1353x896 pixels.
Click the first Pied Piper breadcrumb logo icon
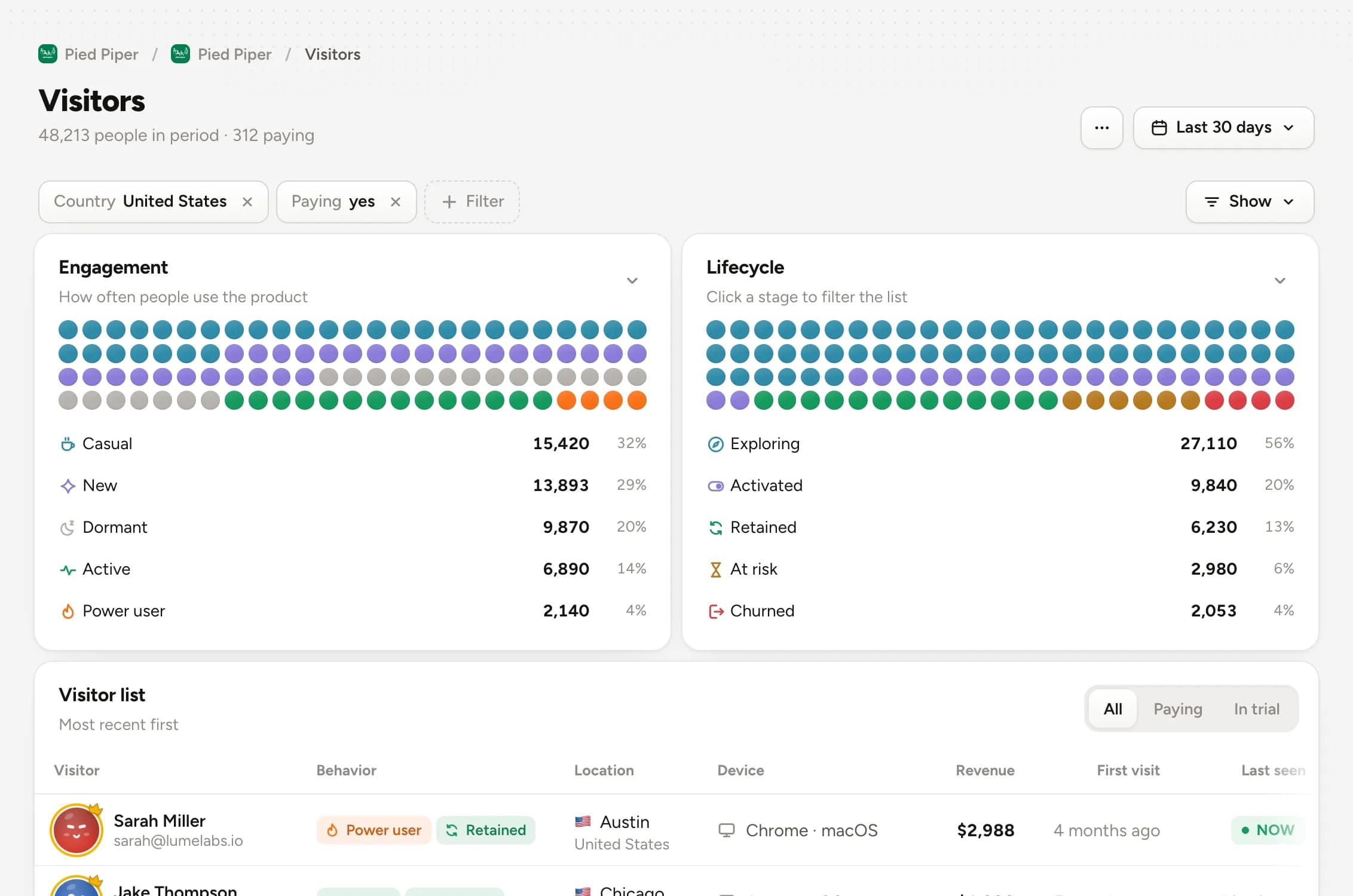(x=48, y=54)
